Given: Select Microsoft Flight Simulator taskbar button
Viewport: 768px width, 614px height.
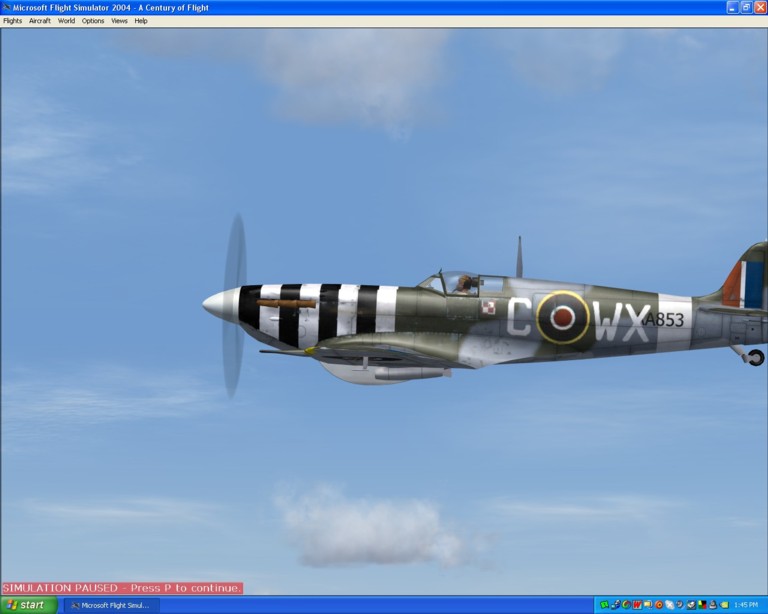Looking at the screenshot, I should [112, 606].
